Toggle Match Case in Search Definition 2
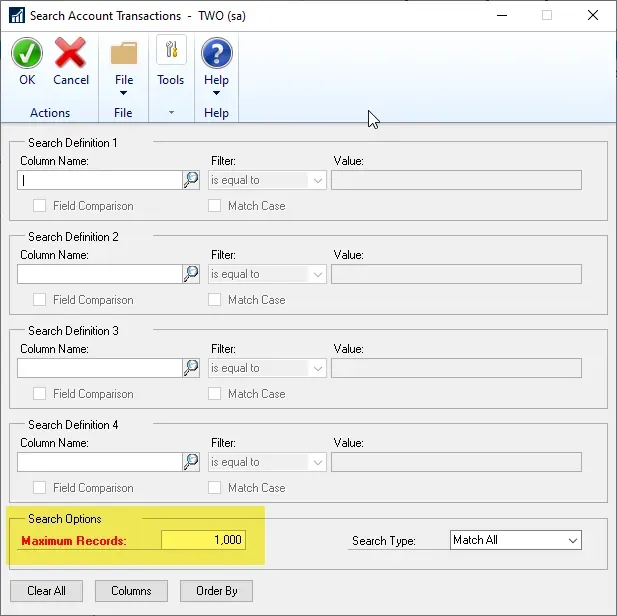 point(215,300)
